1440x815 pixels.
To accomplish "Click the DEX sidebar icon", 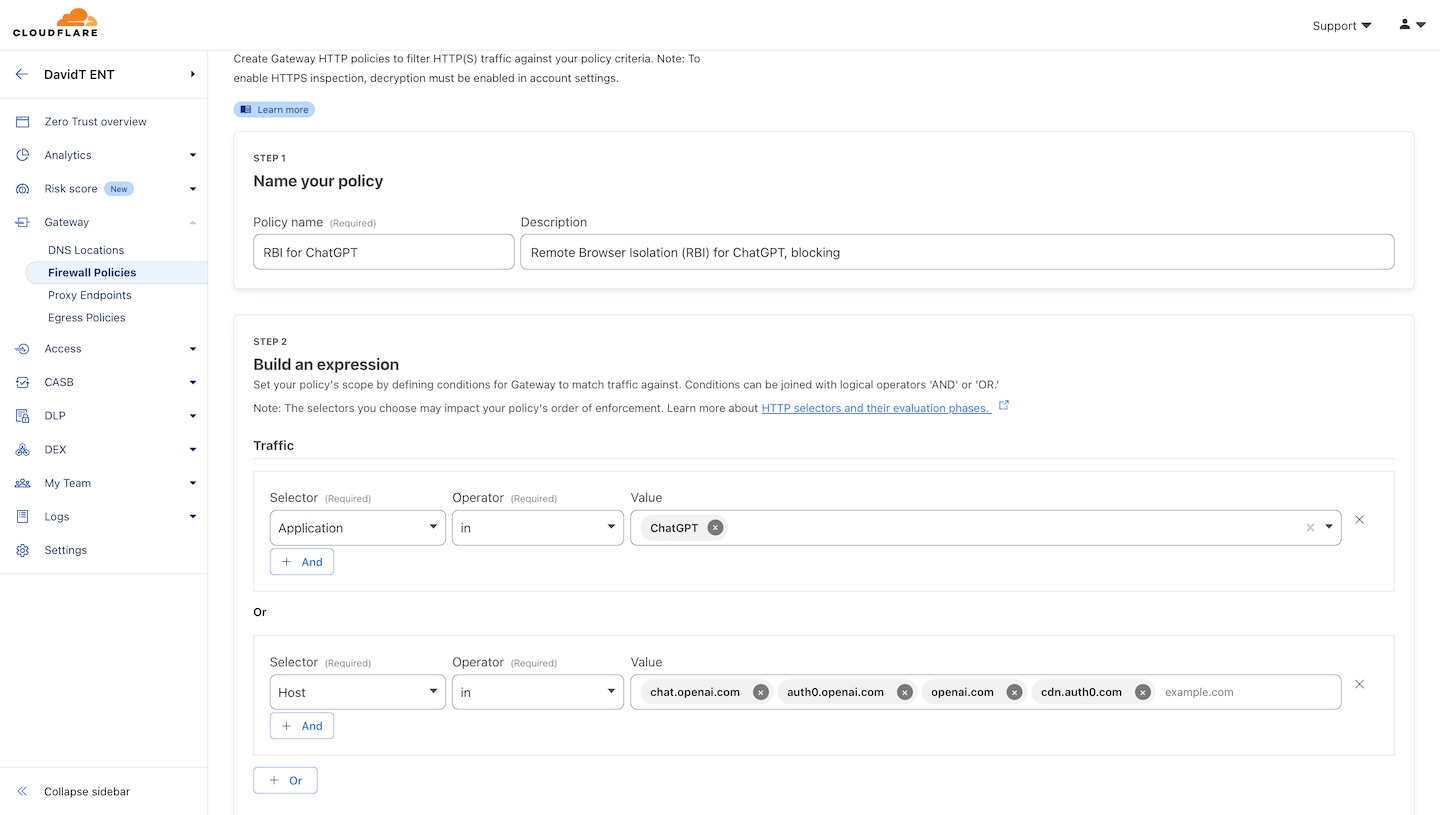I will 22,450.
